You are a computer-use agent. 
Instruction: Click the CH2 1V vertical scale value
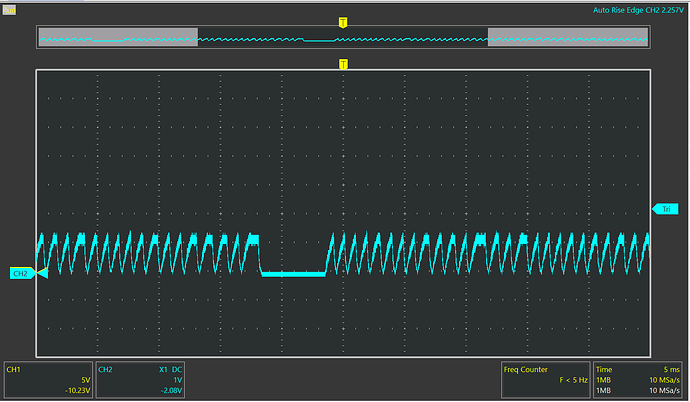pos(180,380)
